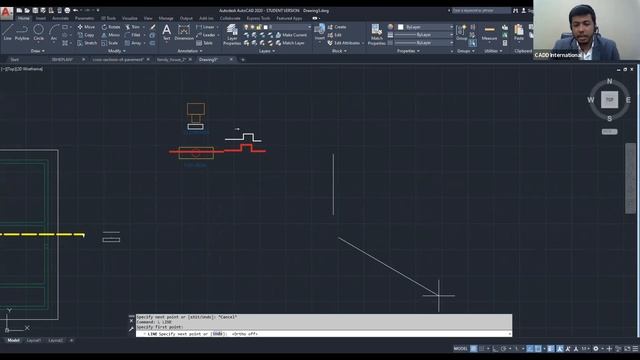The image size is (640, 360).
Task: Expand the Block panel
Action: tap(339, 51)
